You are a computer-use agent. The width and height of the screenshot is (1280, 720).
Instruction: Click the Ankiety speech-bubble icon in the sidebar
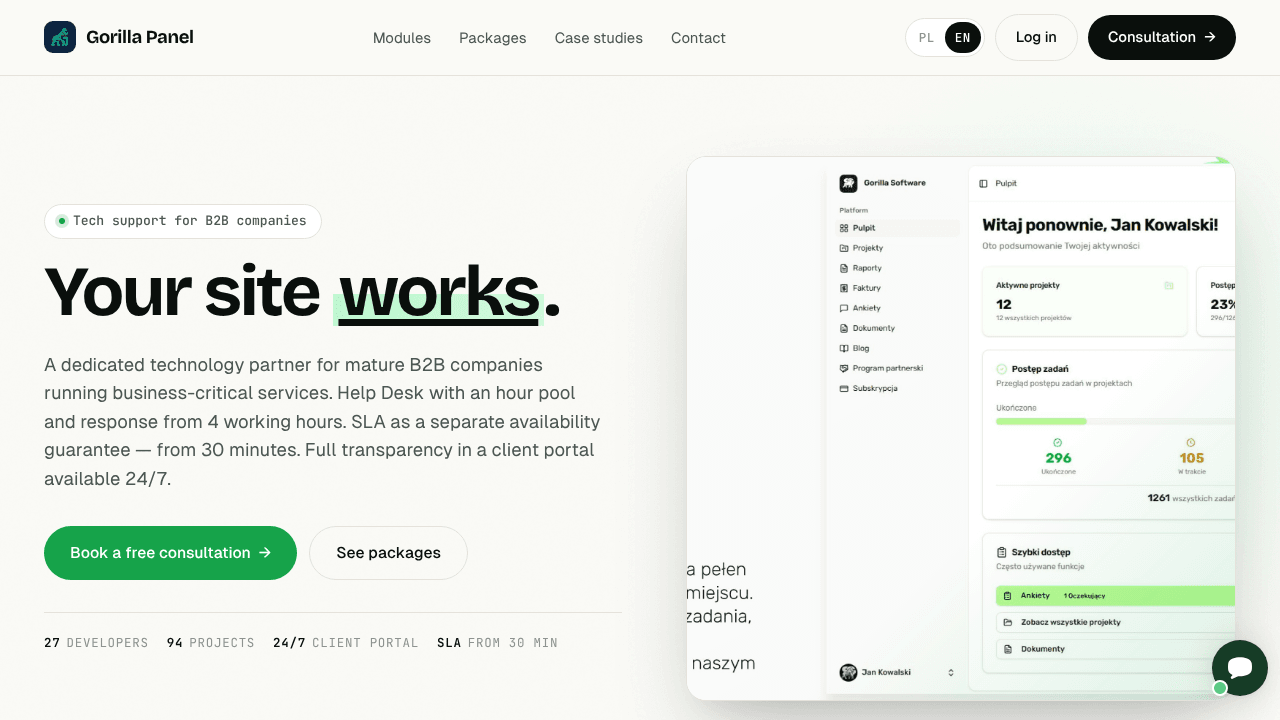click(844, 308)
